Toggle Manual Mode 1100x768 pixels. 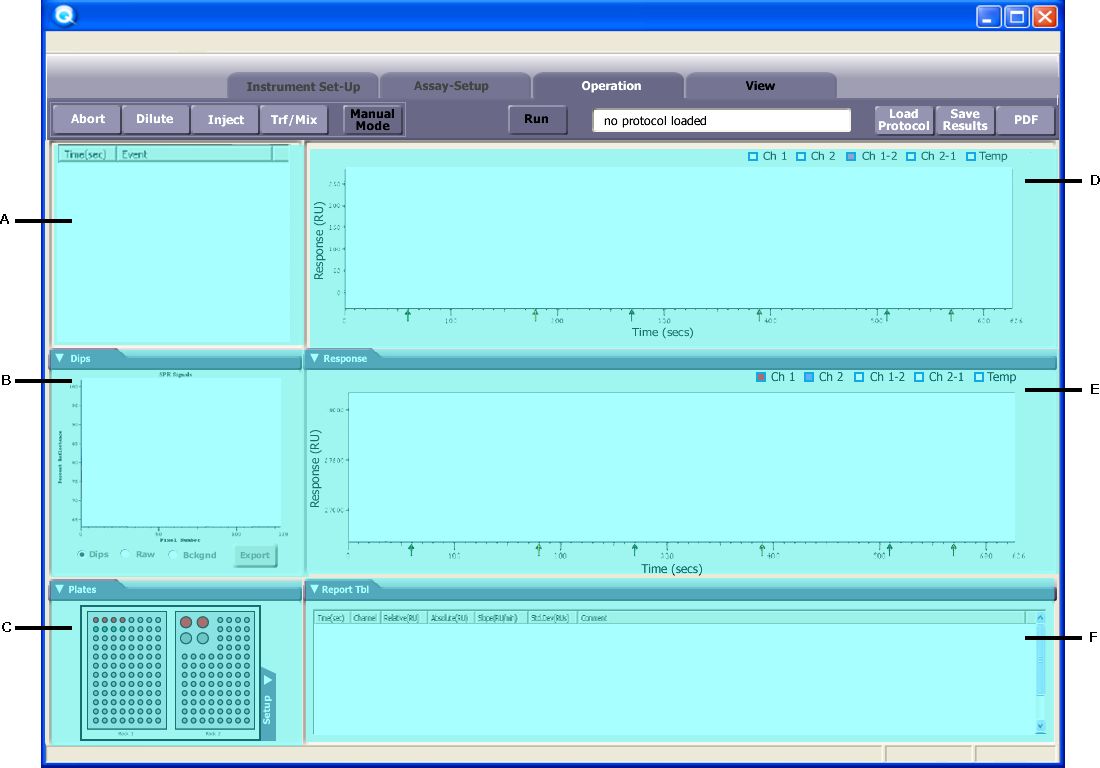373,120
